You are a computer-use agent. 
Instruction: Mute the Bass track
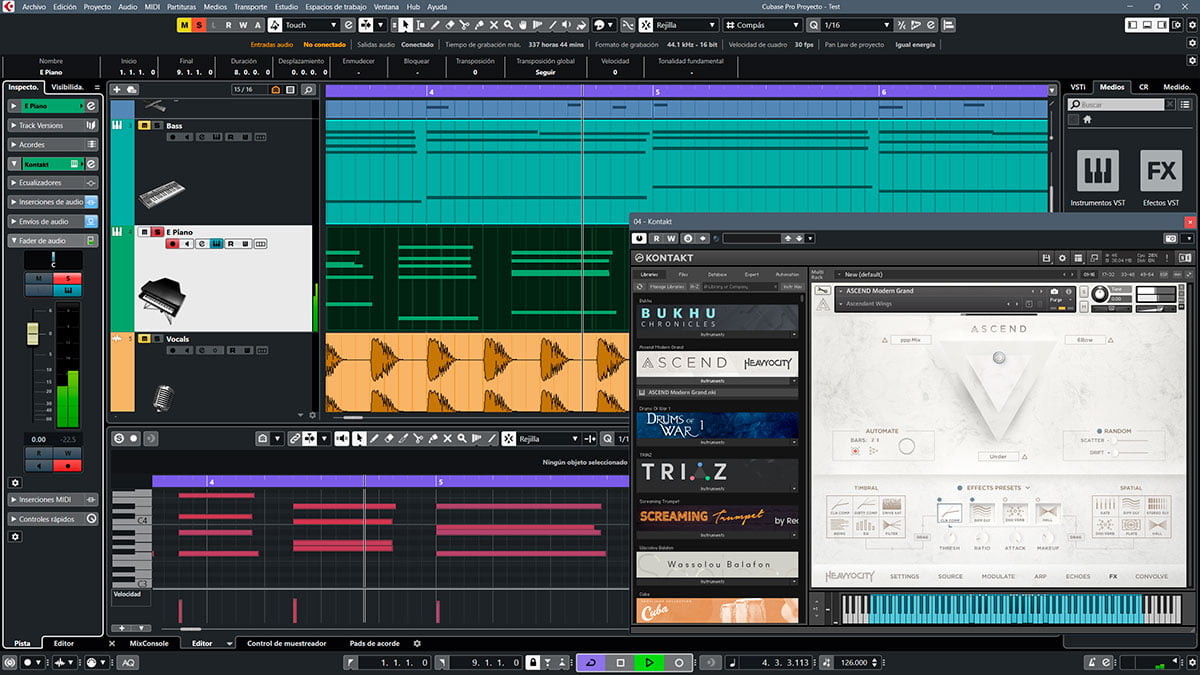pyautogui.click(x=144, y=126)
